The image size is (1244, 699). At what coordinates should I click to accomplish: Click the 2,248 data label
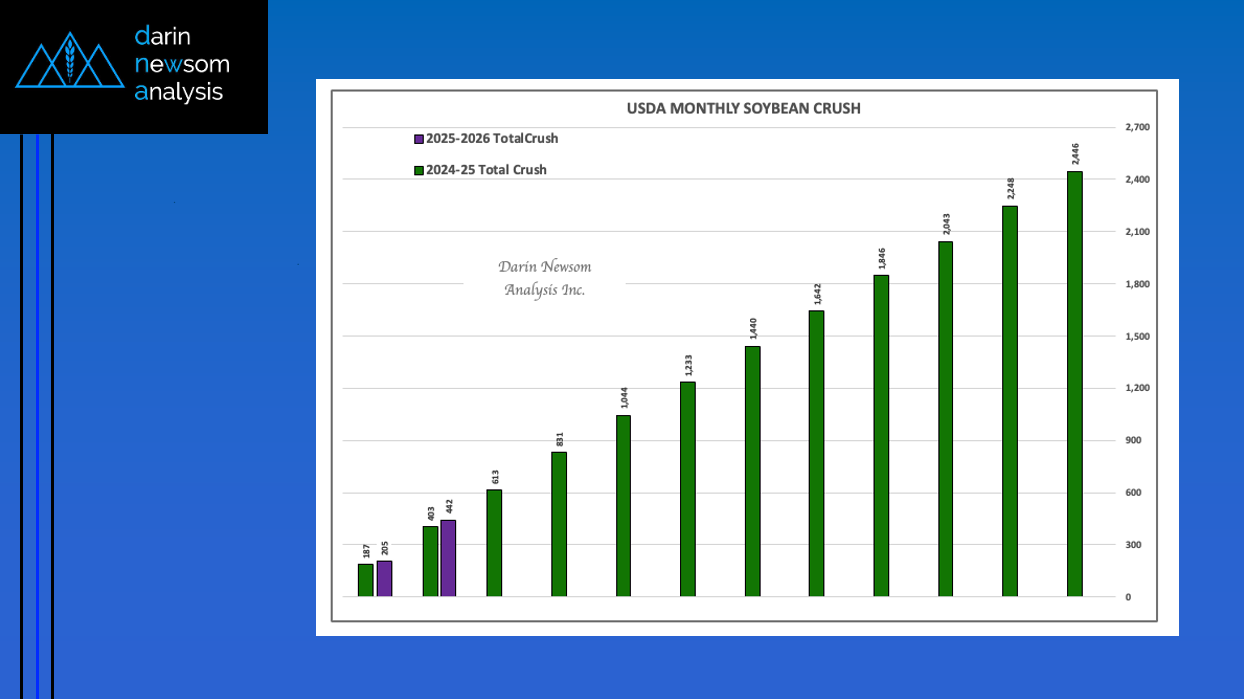[1010, 186]
